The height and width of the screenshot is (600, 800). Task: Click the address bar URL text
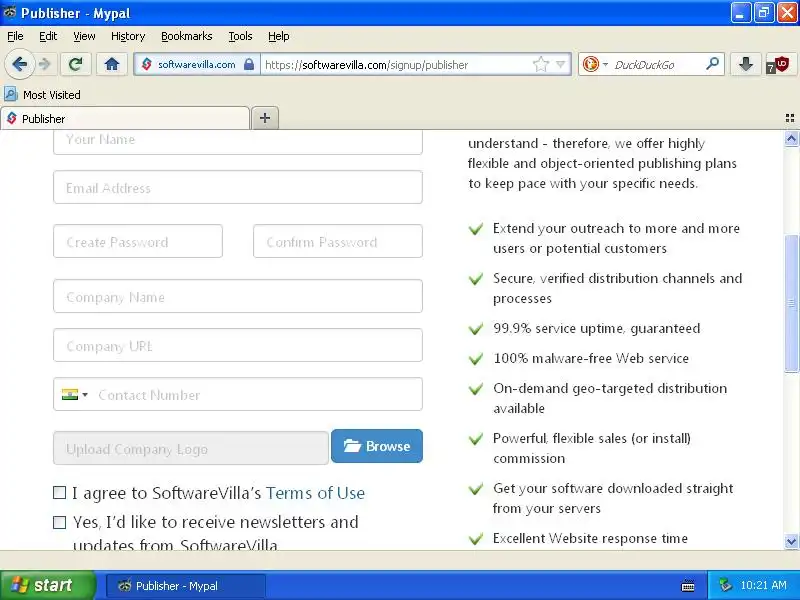[366, 65]
